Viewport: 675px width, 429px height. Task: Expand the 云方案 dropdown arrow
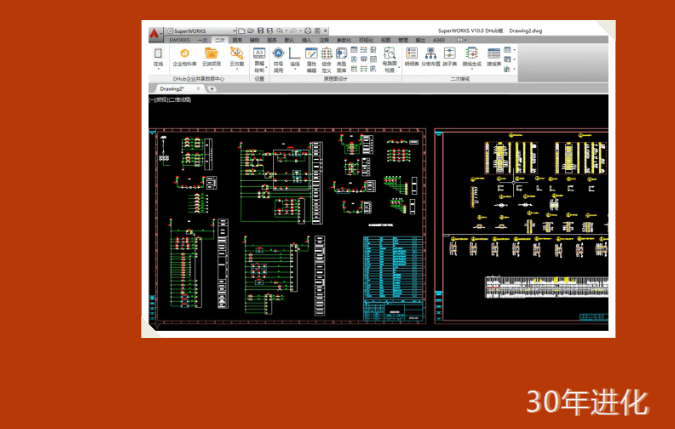point(237,69)
